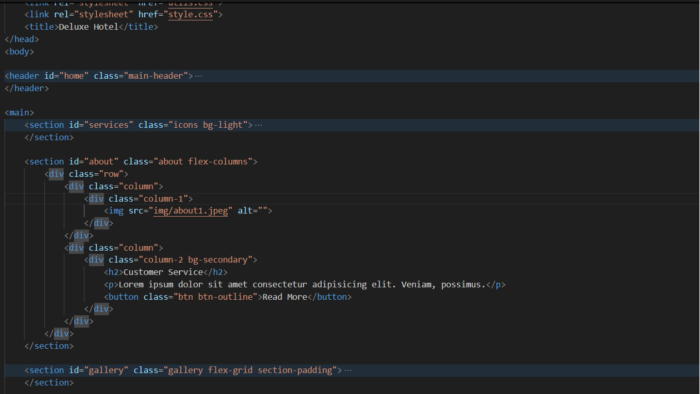The height and width of the screenshot is (394, 700).
Task: Click the "btn btn-outline" class value
Action: 215,297
